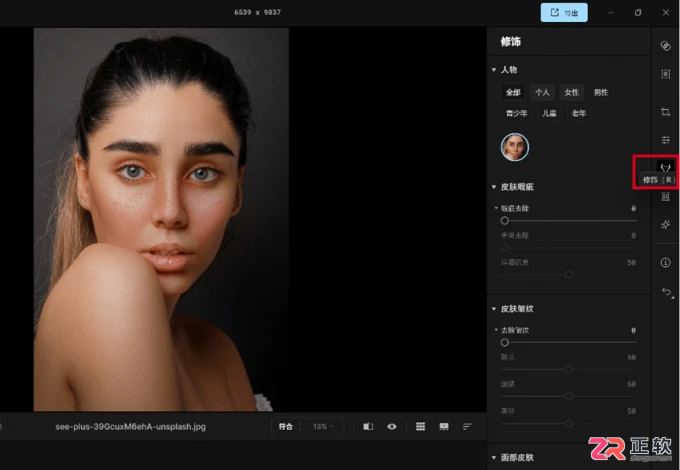This screenshot has height=470, width=680.
Task: Show the filmstrip view icon
Action: click(444, 427)
